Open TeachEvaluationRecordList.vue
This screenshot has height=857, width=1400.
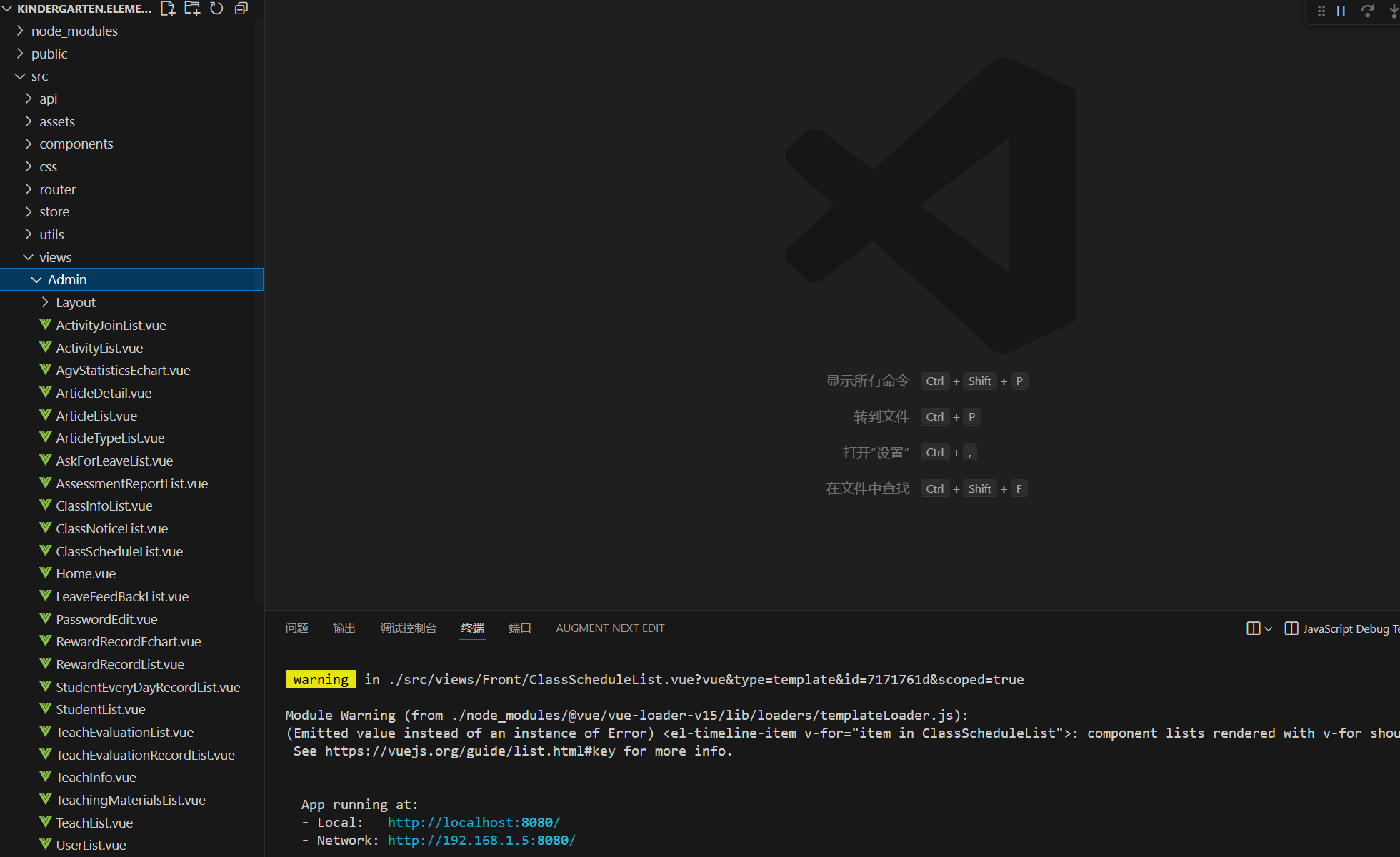tap(132, 755)
